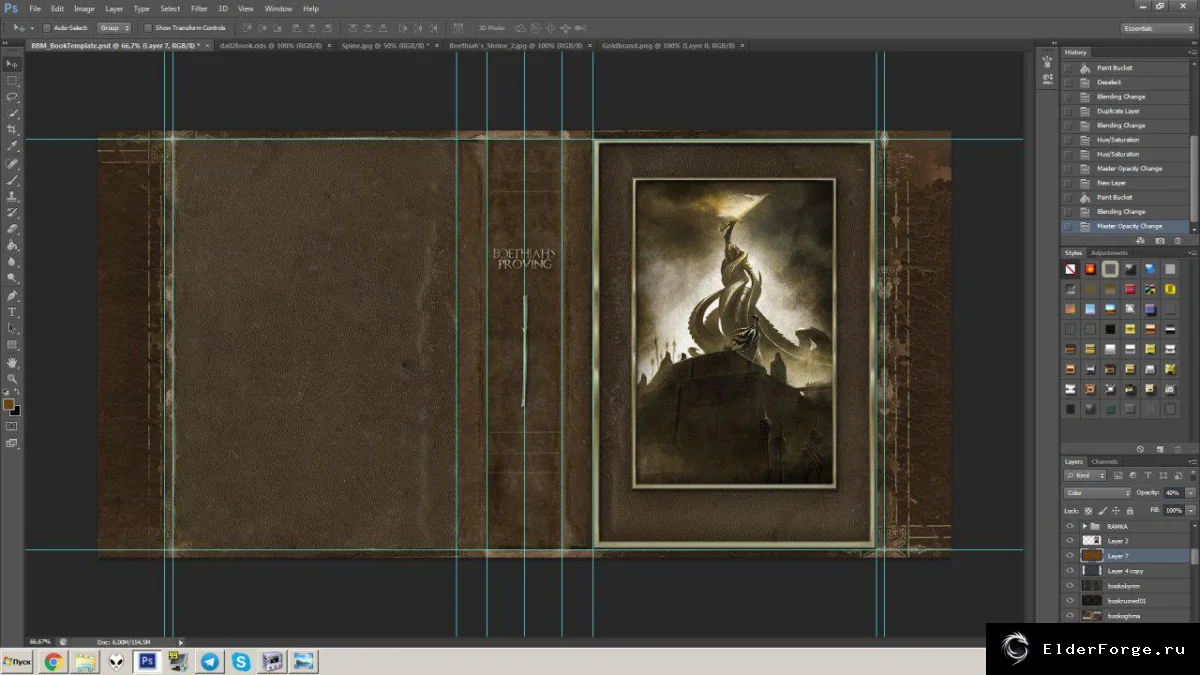Select the Brush tool
Viewport: 1200px width, 675px height.
click(x=12, y=180)
